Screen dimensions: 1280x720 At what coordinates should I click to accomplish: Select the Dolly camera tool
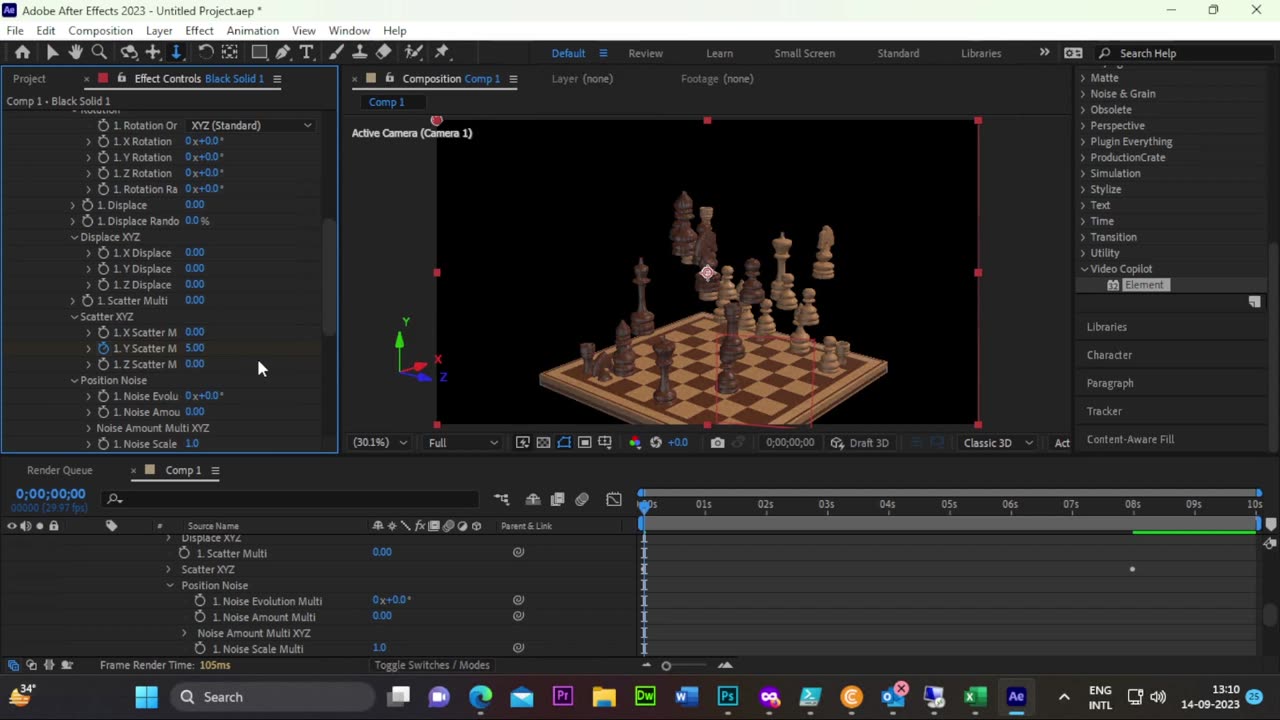176,53
